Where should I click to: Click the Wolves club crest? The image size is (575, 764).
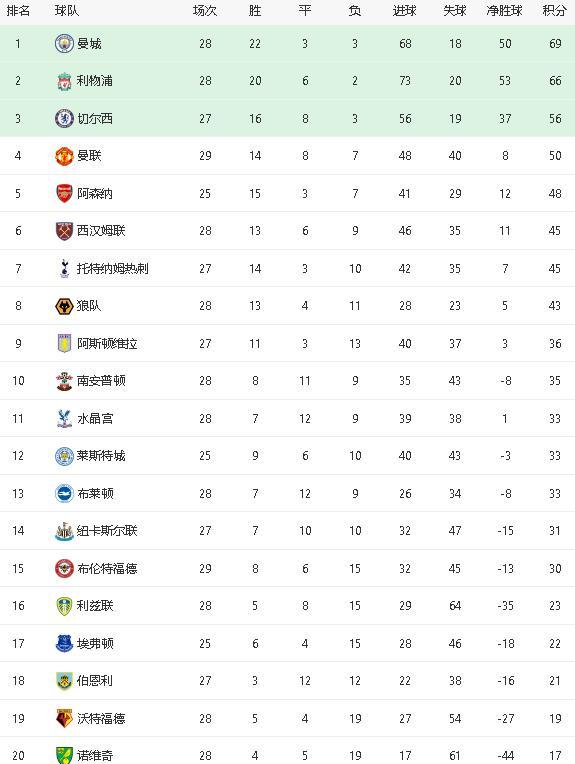(x=64, y=306)
